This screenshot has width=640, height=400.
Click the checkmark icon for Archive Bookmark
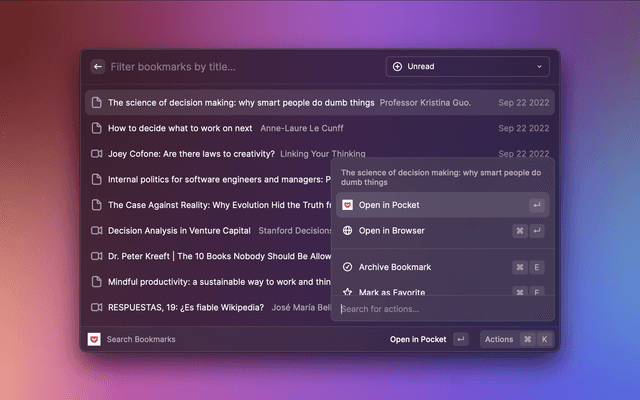pyautogui.click(x=347, y=267)
